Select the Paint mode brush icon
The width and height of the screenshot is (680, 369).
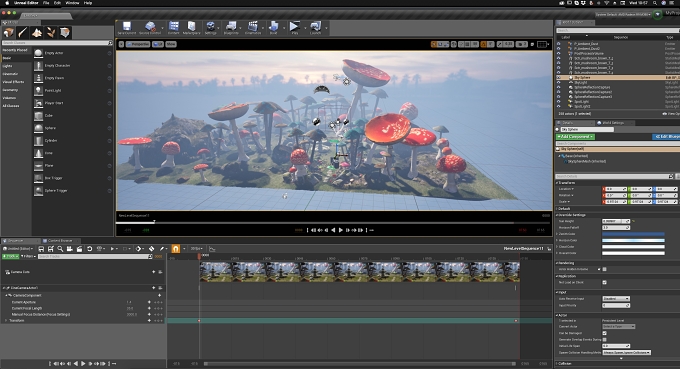click(x=23, y=33)
